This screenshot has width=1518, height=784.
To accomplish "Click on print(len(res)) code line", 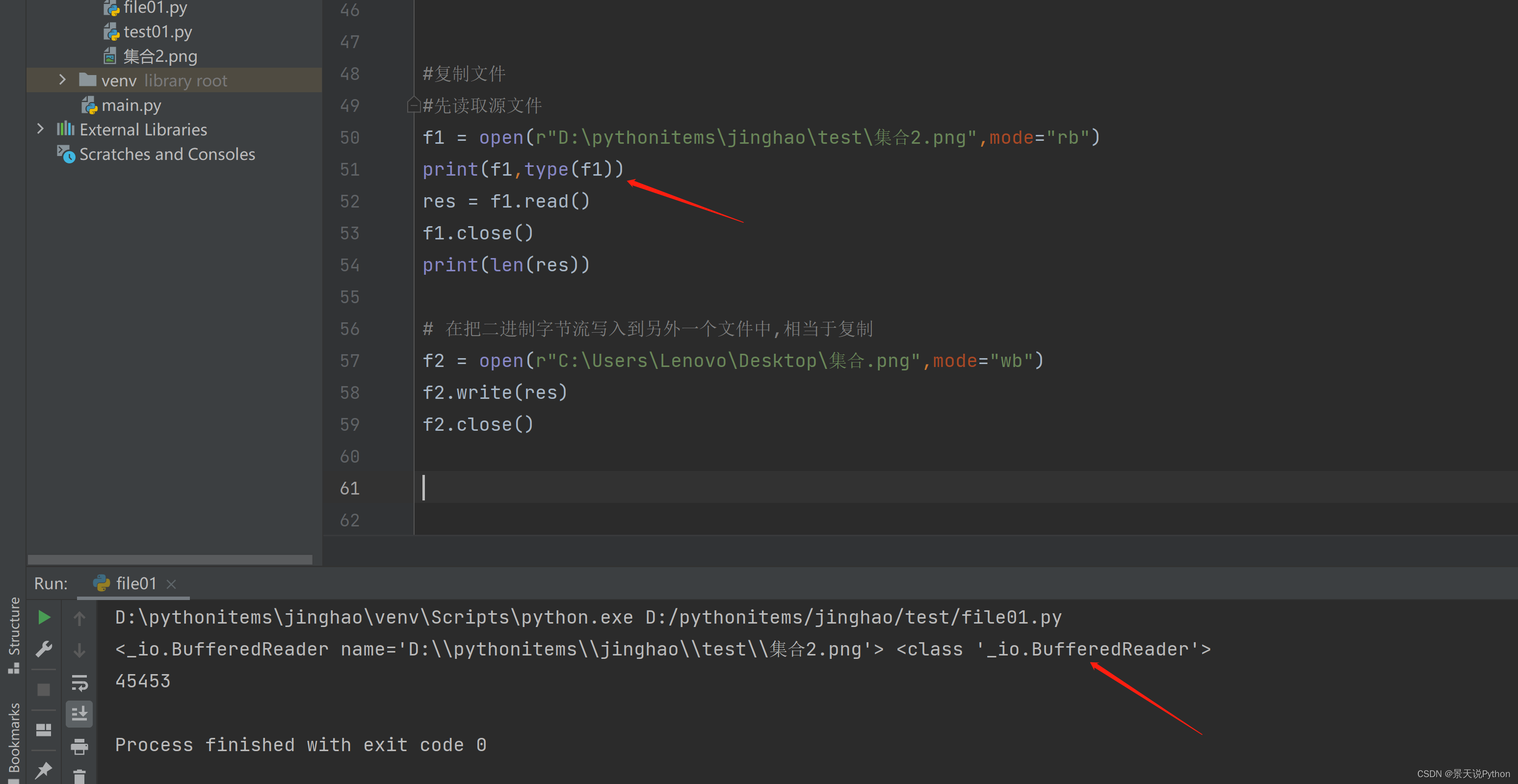I will (506, 264).
